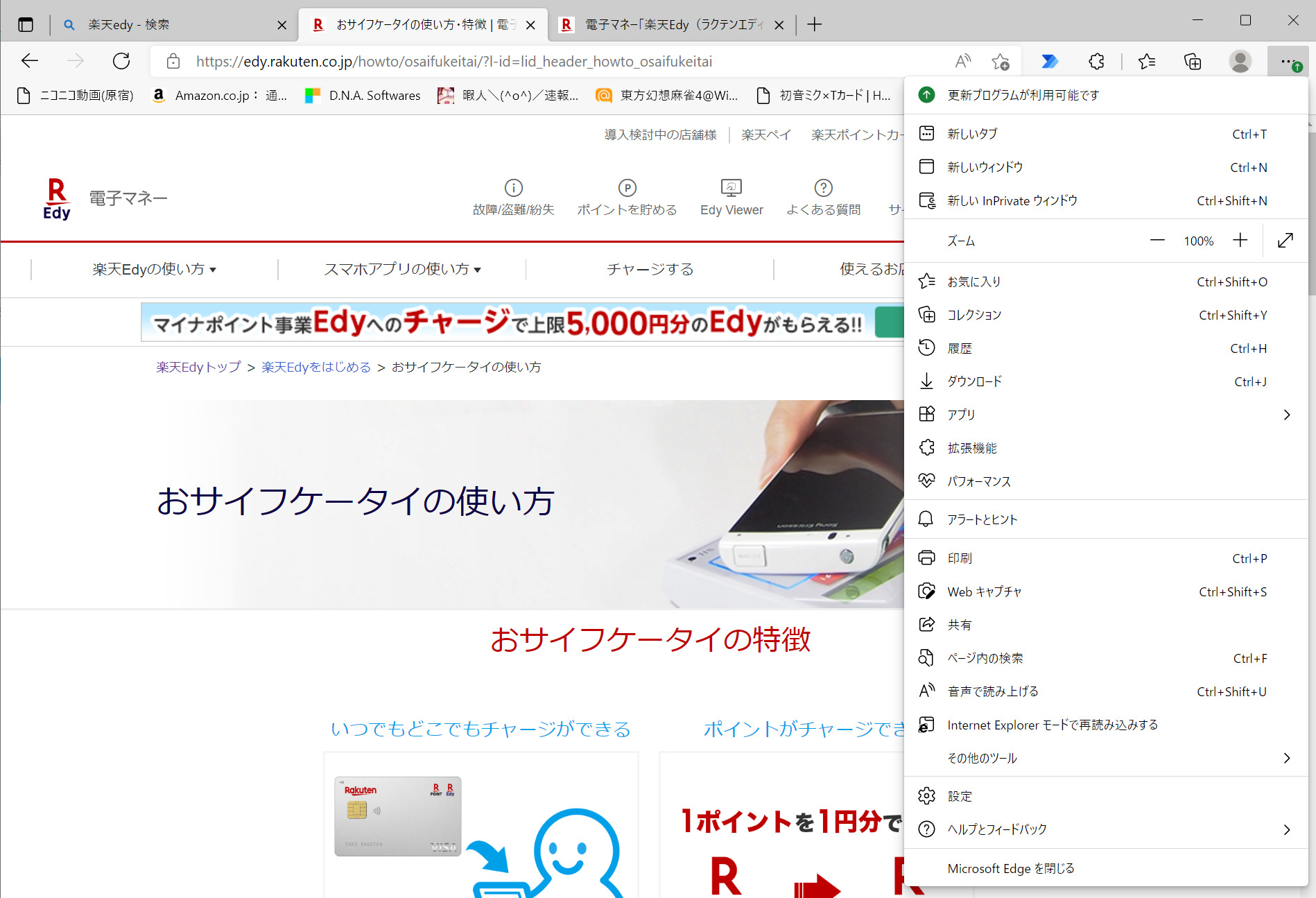Open 東方幻想麻雀4@Wi... bookmark
The width and height of the screenshot is (1316, 898).
(x=667, y=96)
